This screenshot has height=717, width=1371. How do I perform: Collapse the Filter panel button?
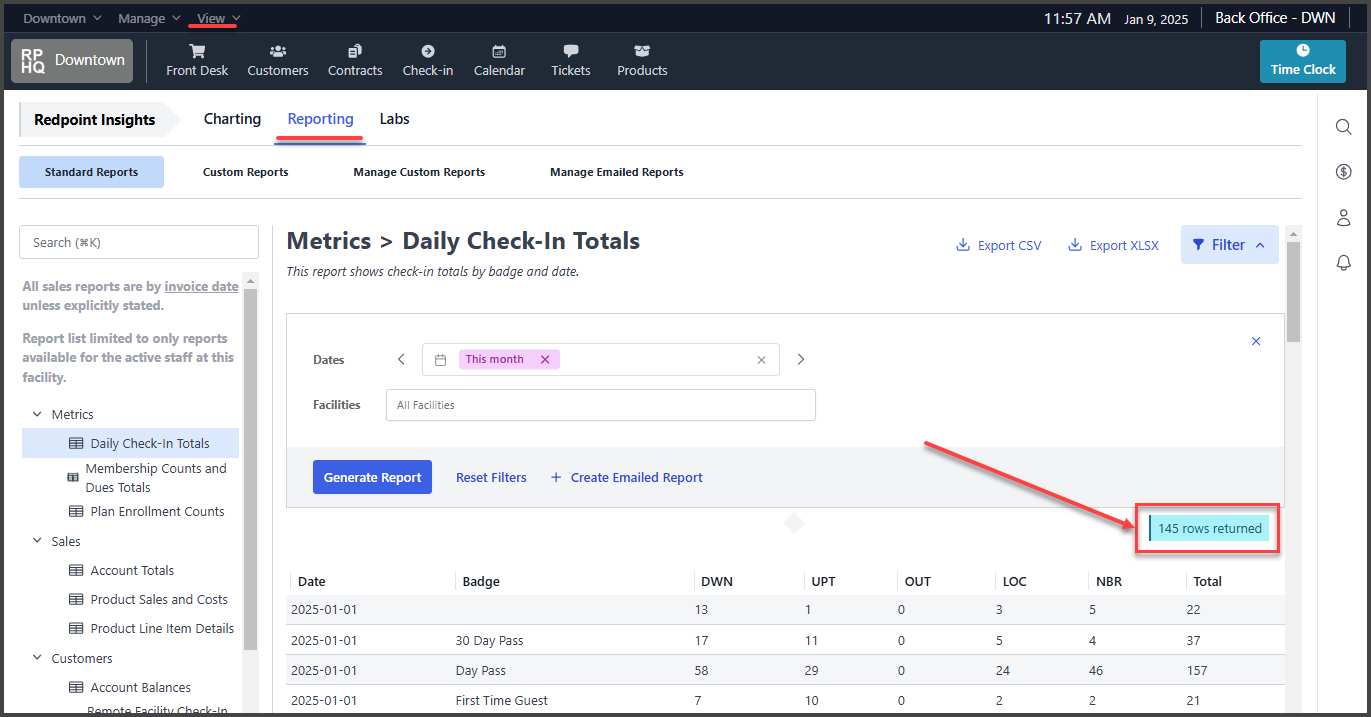[1229, 245]
